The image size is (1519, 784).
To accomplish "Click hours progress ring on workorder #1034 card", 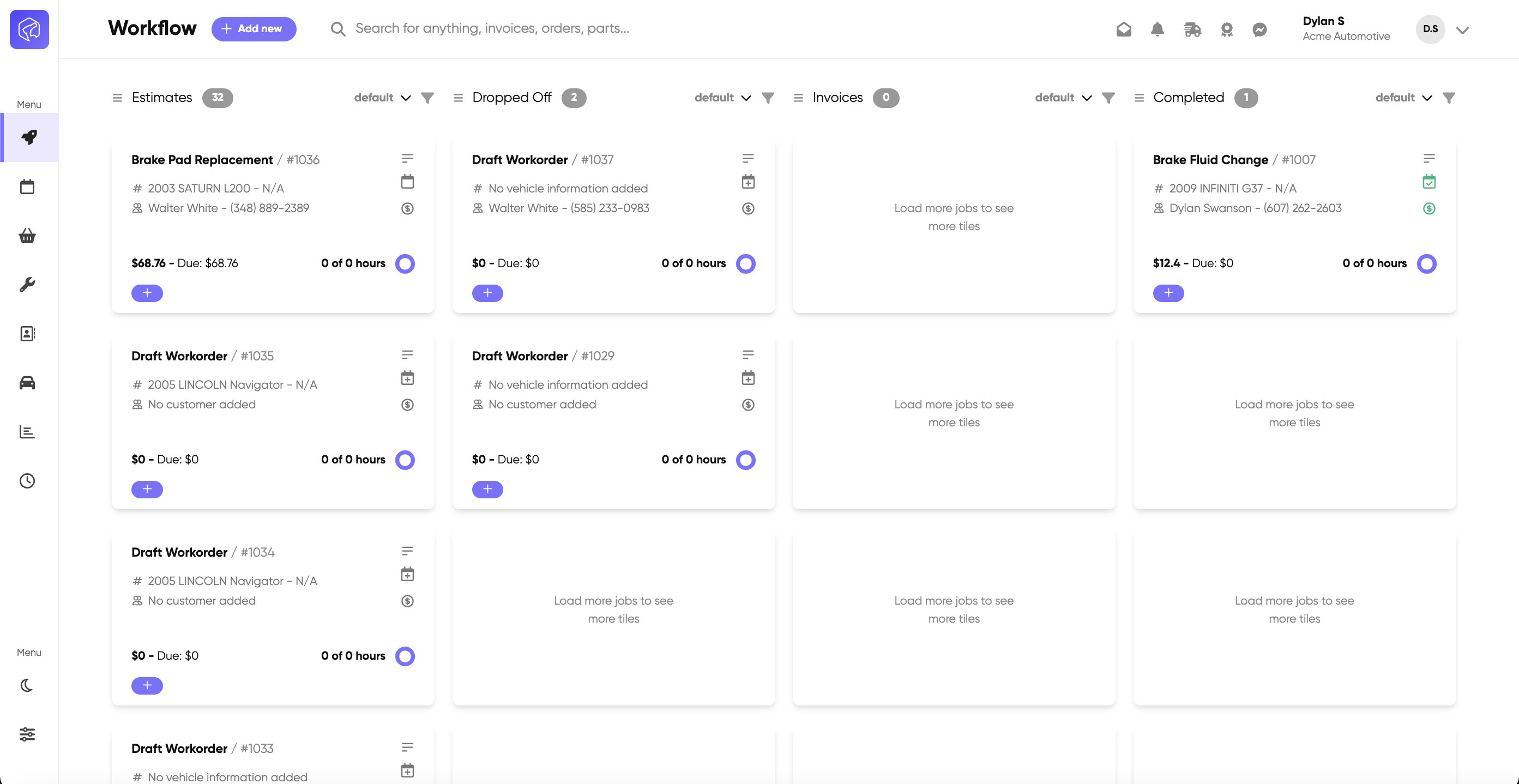I will (405, 656).
